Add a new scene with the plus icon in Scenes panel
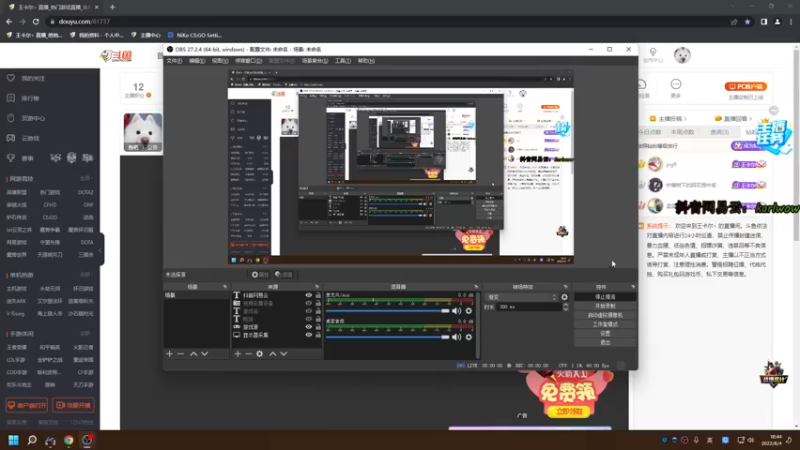The width and height of the screenshot is (800, 450). pos(169,354)
